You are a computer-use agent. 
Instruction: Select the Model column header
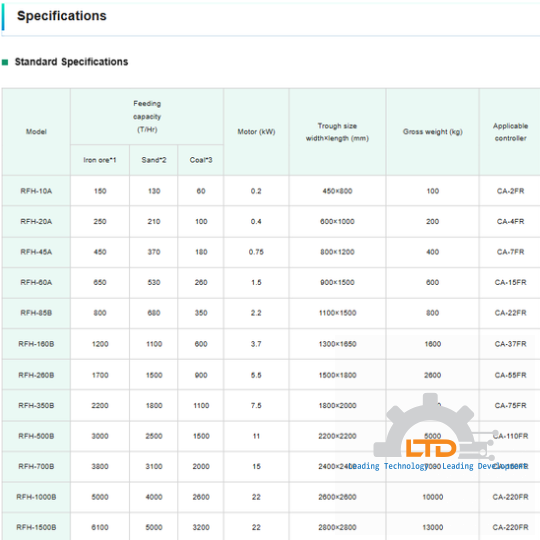click(36, 132)
